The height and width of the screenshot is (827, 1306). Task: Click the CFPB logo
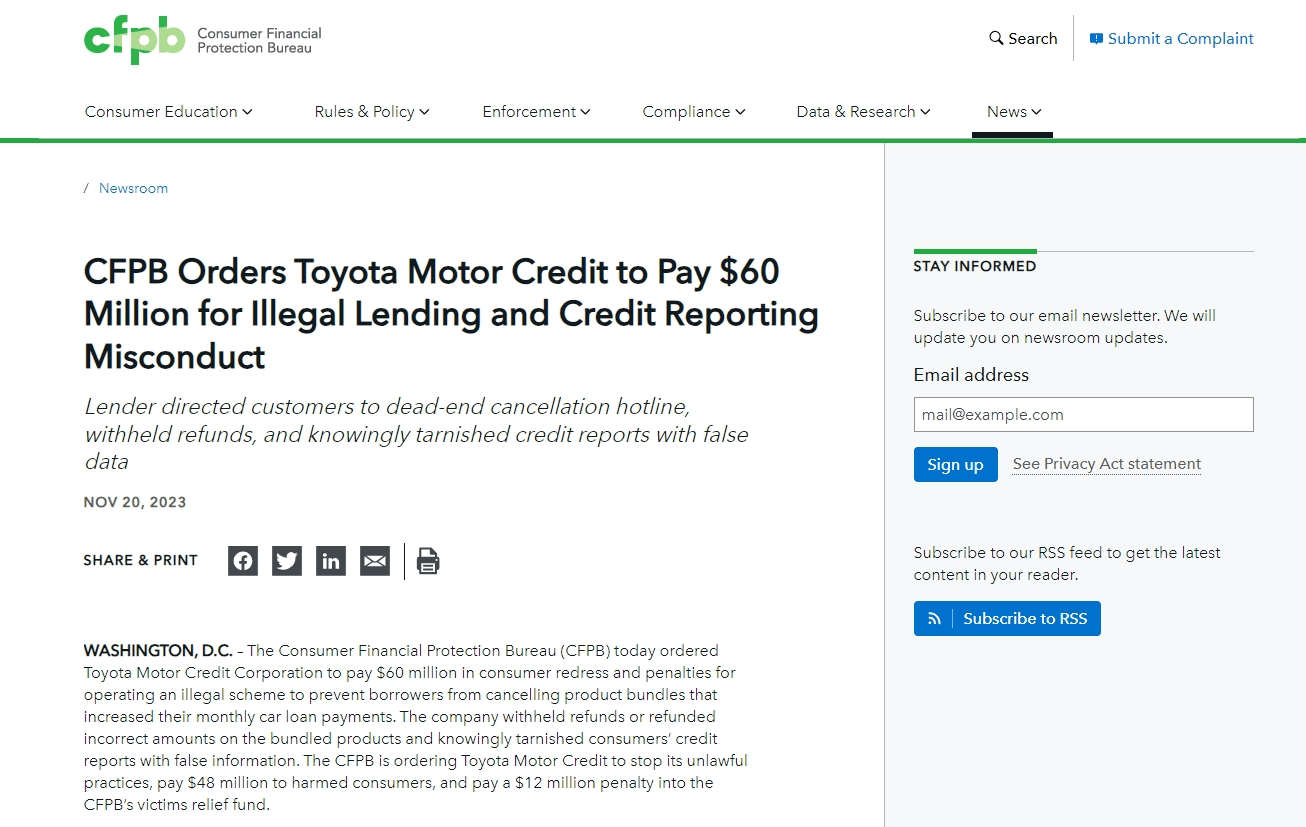(134, 40)
